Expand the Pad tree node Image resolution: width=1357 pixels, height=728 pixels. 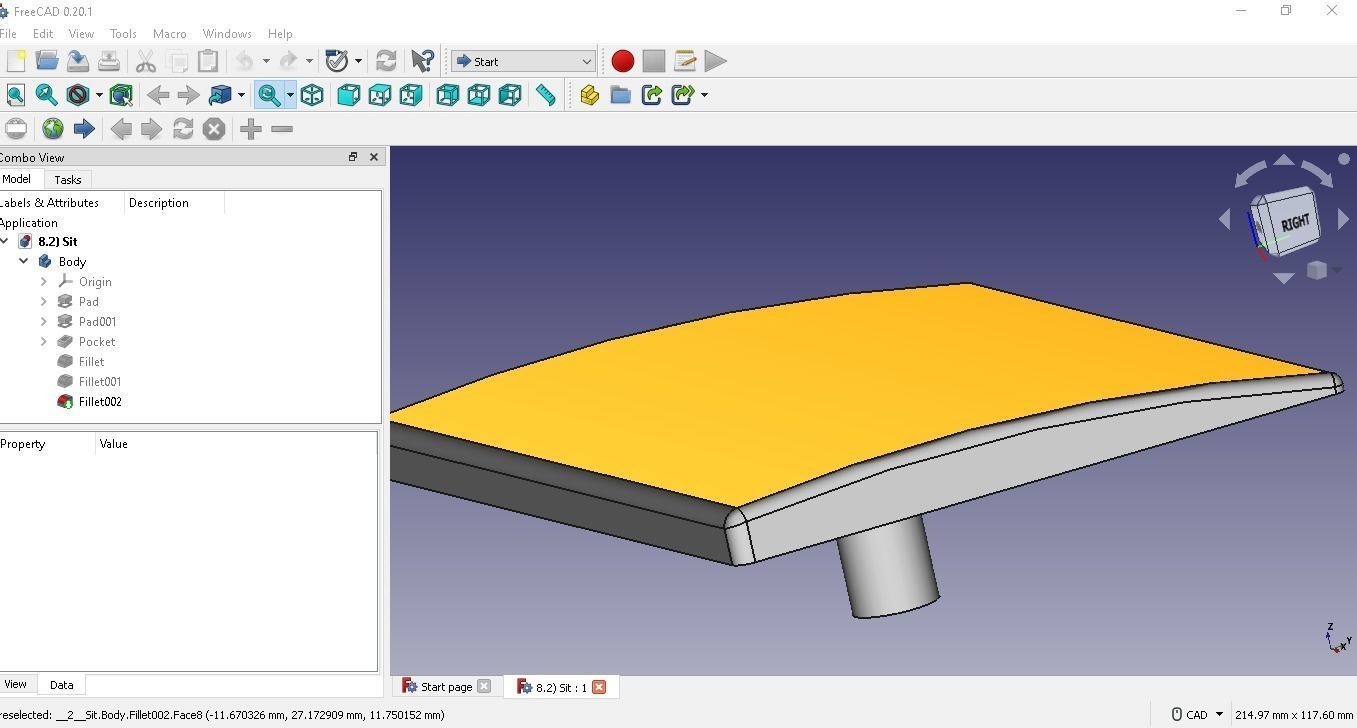pyautogui.click(x=44, y=301)
